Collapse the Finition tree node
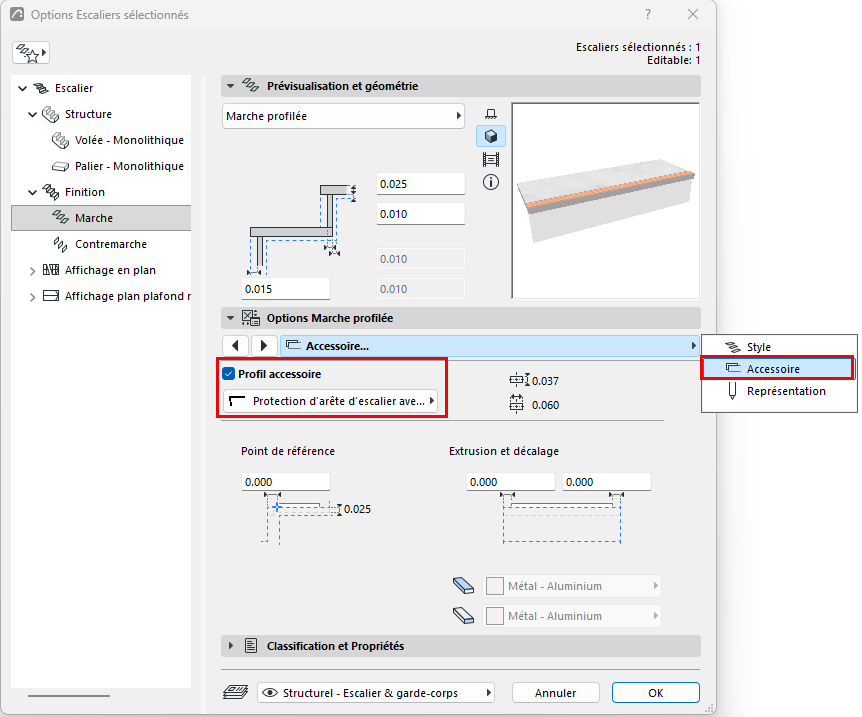Image resolution: width=862 pixels, height=717 pixels. (x=32, y=192)
